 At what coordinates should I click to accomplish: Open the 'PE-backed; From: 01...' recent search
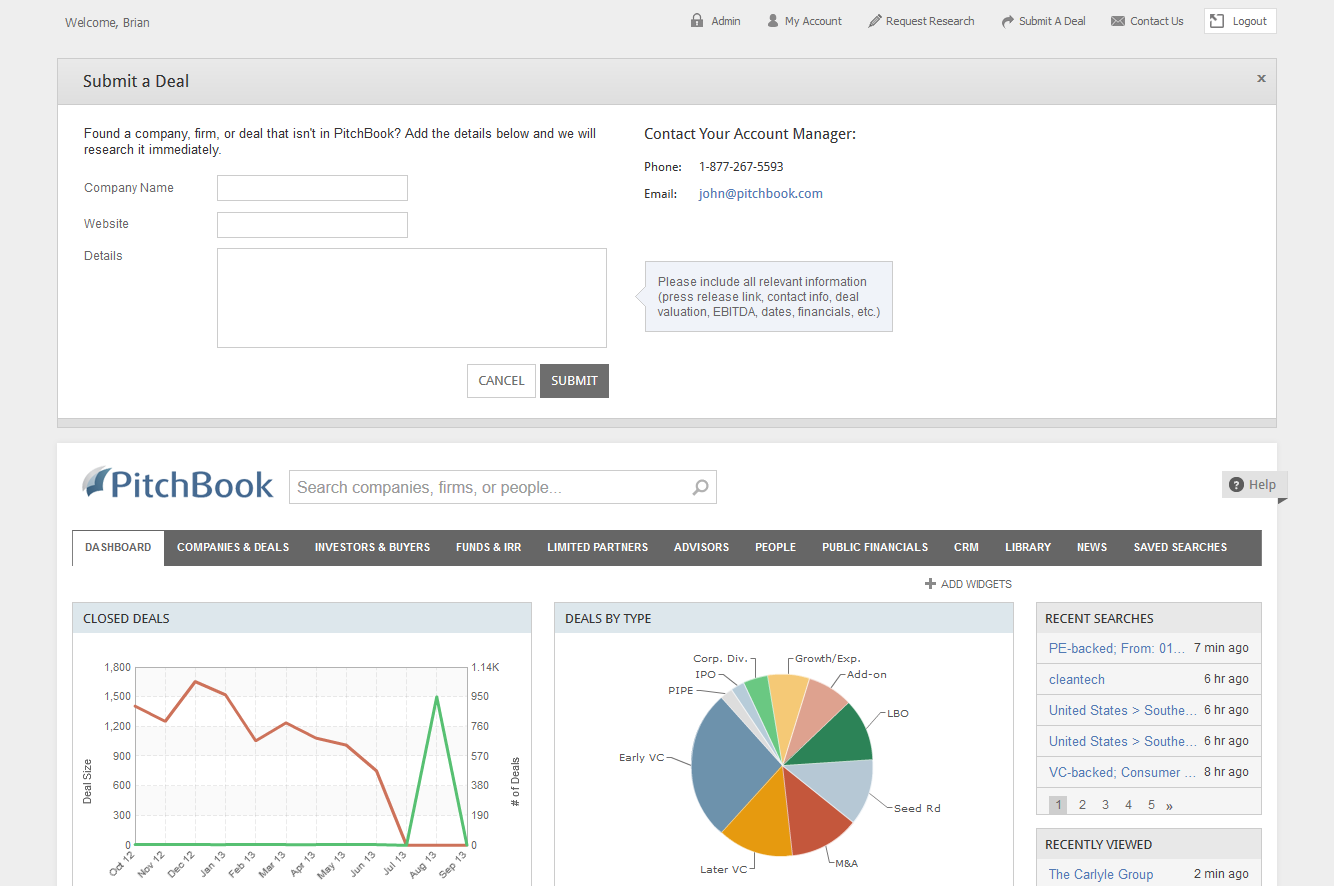point(1117,648)
